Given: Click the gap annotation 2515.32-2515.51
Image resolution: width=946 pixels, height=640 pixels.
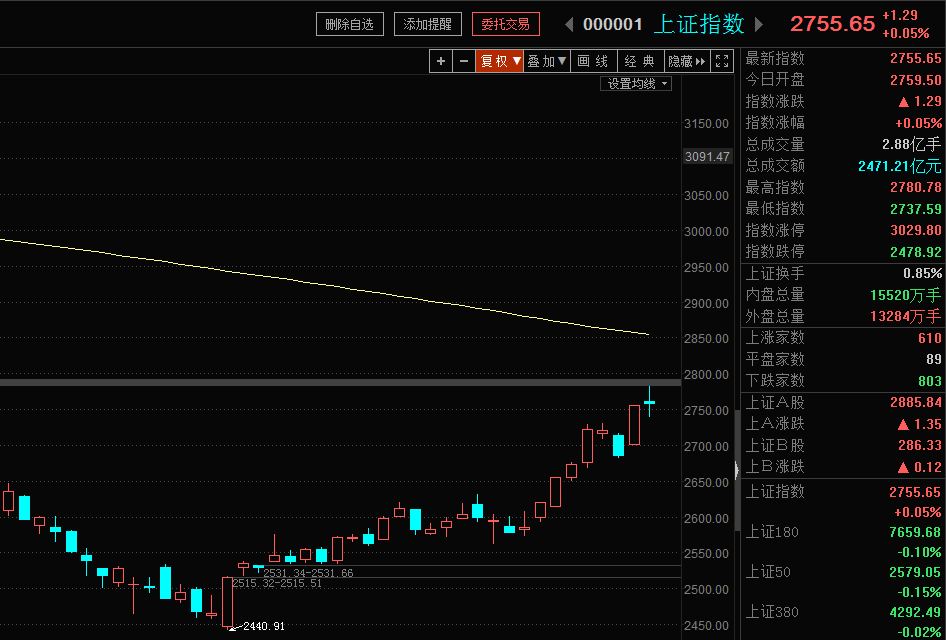Looking at the screenshot, I should coord(277,583).
